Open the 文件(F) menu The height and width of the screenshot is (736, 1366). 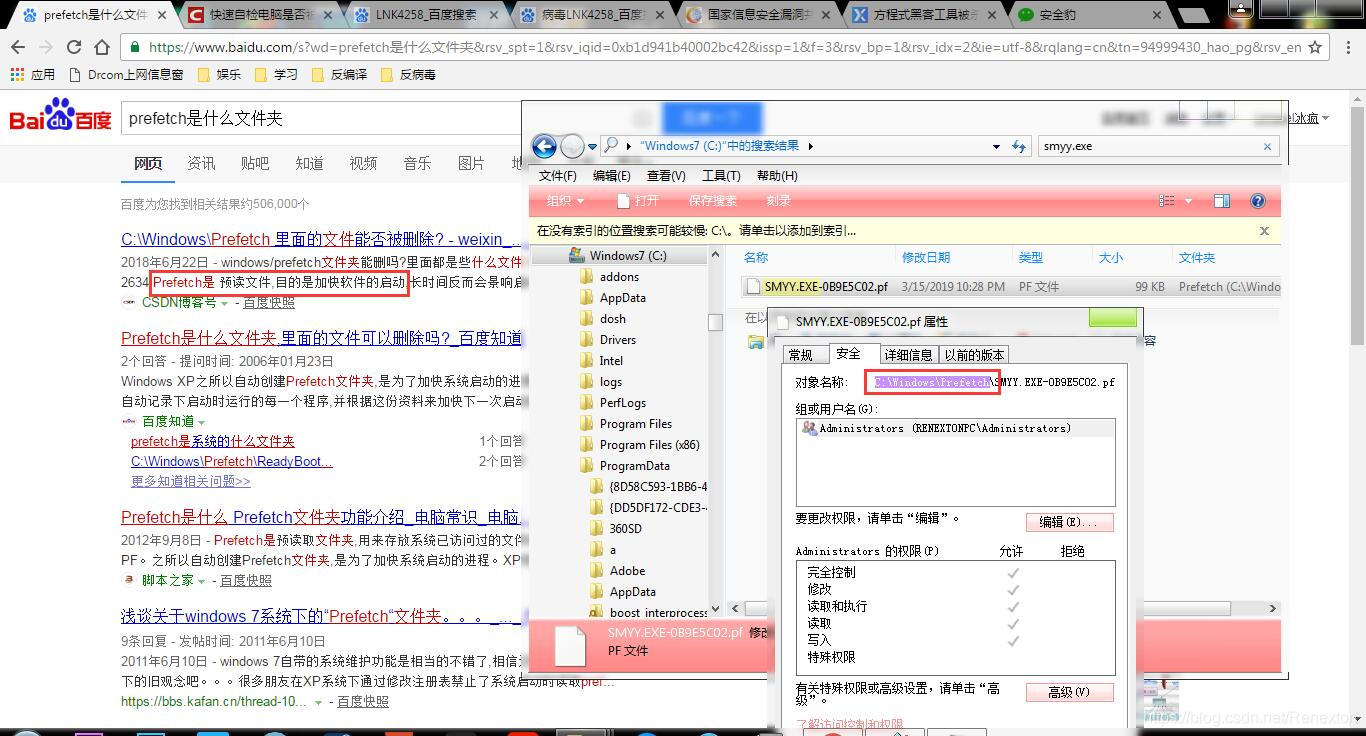click(558, 175)
